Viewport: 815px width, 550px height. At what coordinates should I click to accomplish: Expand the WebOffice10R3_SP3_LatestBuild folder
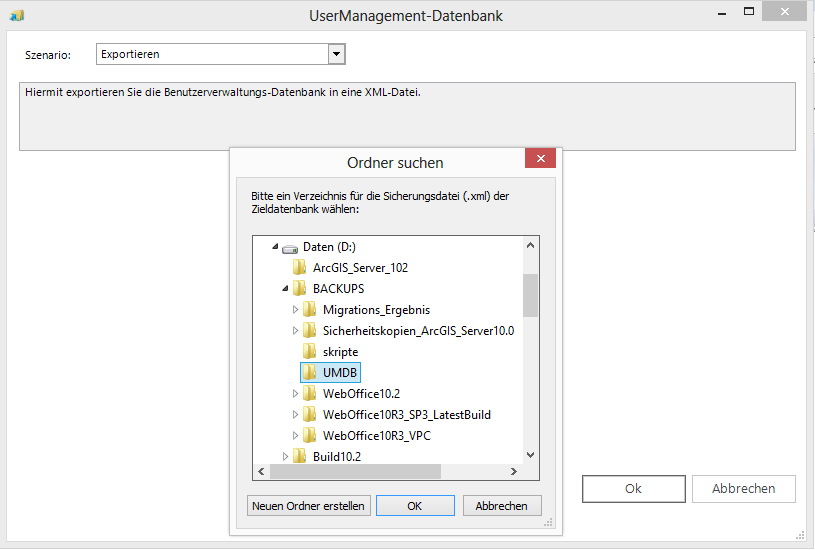pos(295,414)
